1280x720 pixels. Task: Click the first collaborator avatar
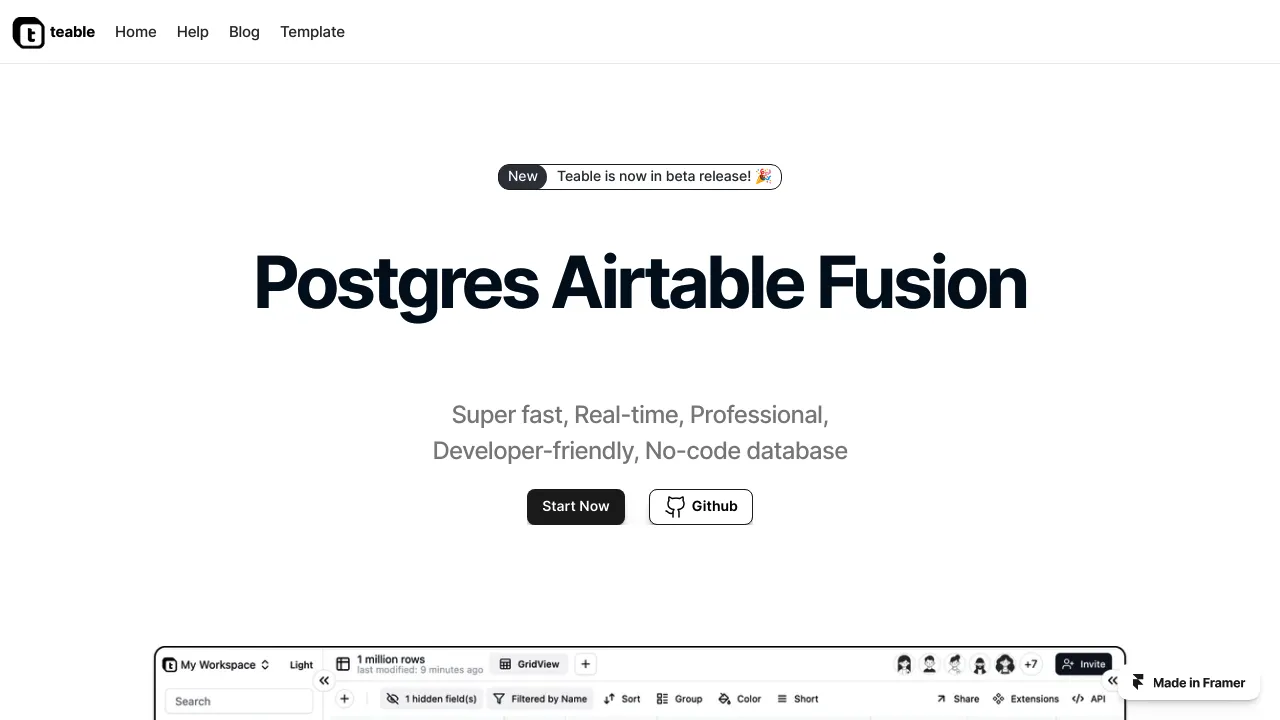pyautogui.click(x=904, y=664)
